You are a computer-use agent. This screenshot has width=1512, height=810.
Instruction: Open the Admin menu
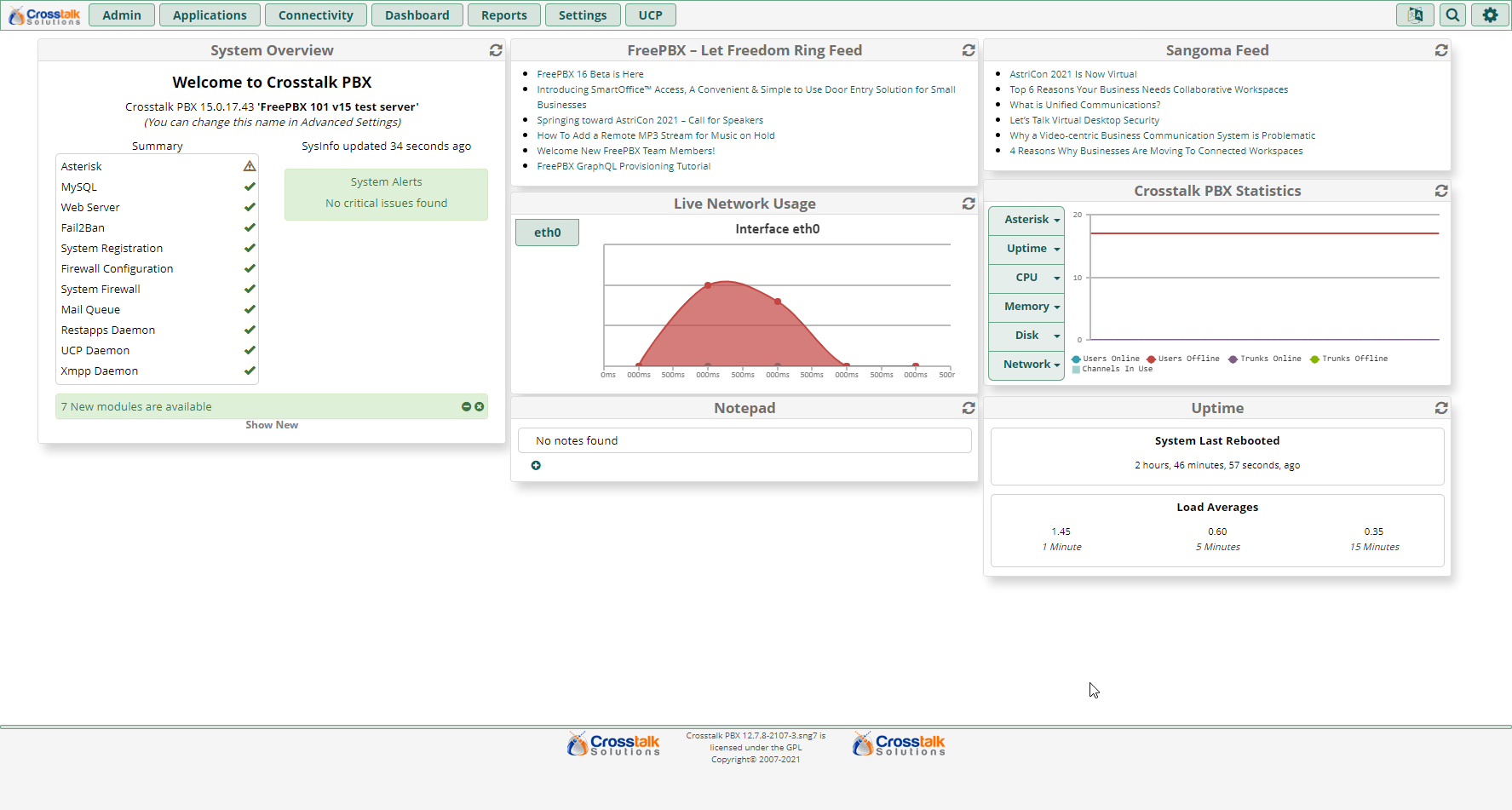[122, 15]
